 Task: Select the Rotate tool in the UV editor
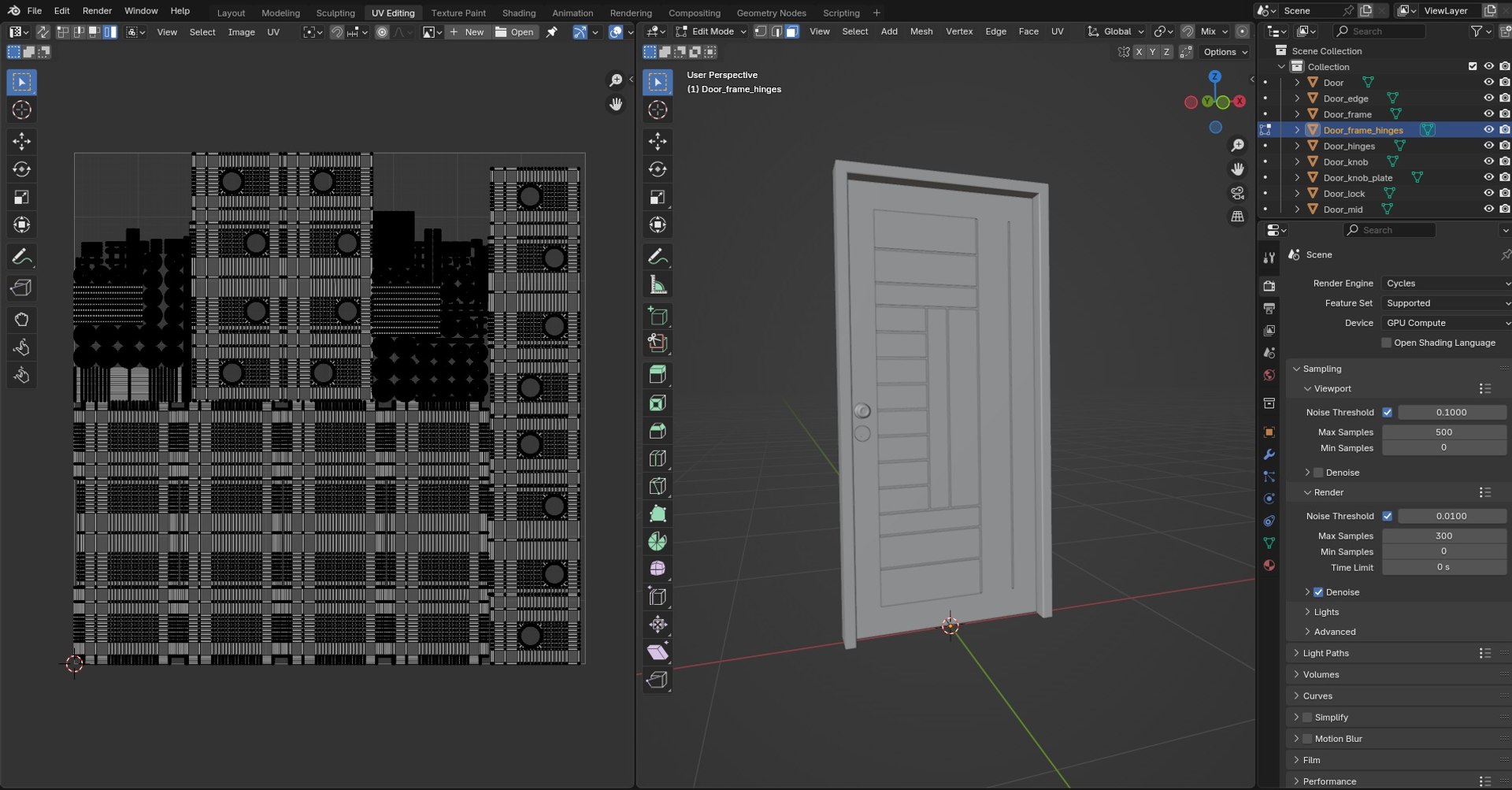(21, 169)
